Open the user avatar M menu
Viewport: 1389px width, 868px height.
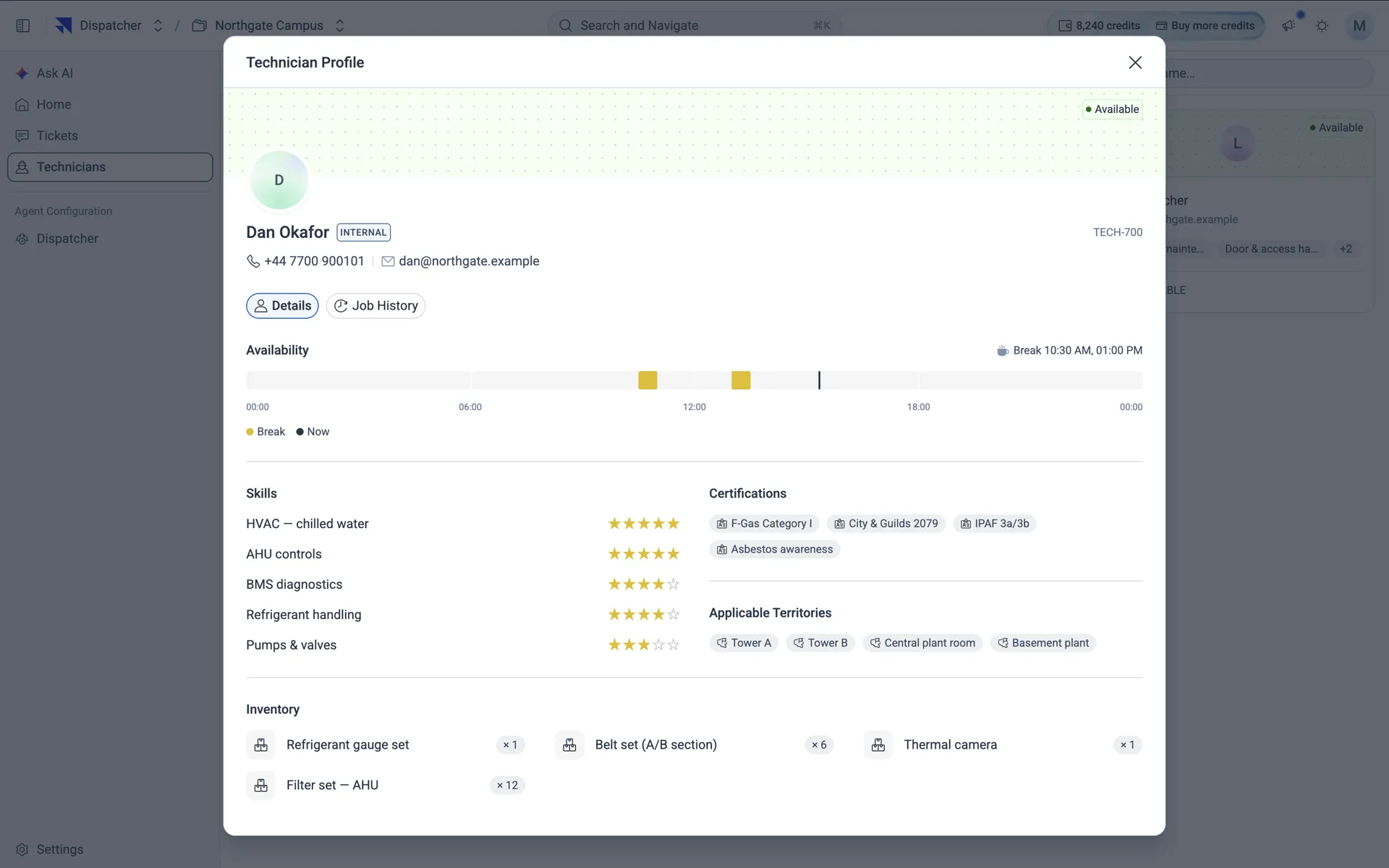1359,25
